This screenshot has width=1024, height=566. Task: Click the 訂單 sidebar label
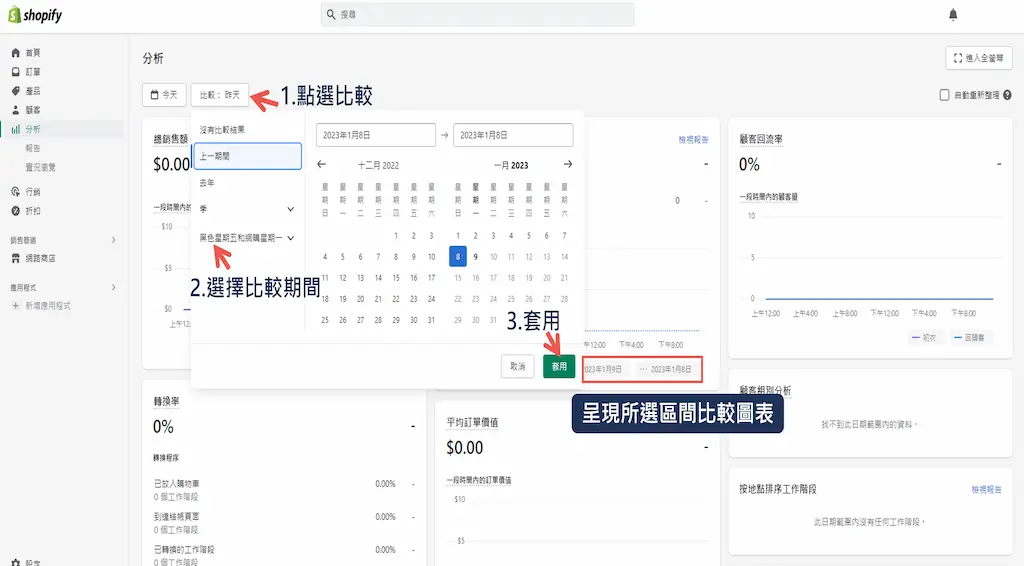pyautogui.click(x=33, y=71)
